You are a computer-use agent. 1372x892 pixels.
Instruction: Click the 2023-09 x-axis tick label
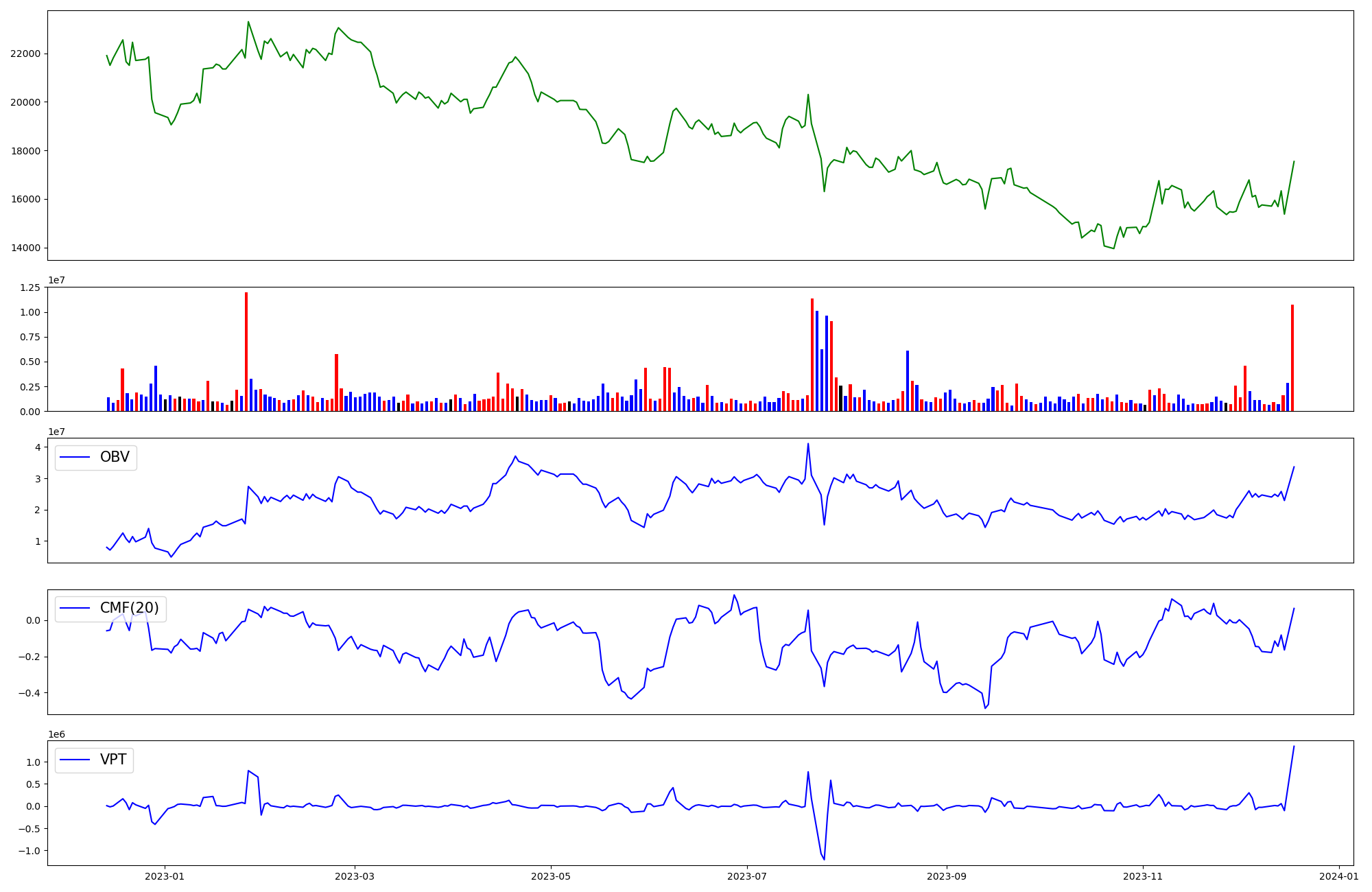947,876
